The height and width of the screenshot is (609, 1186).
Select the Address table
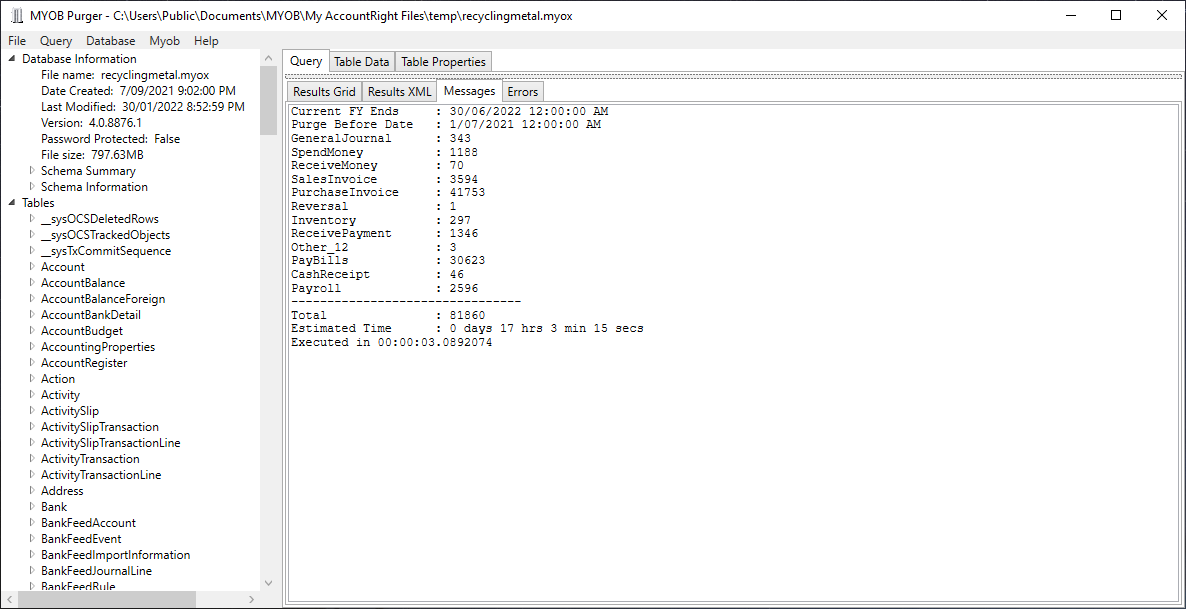click(62, 491)
